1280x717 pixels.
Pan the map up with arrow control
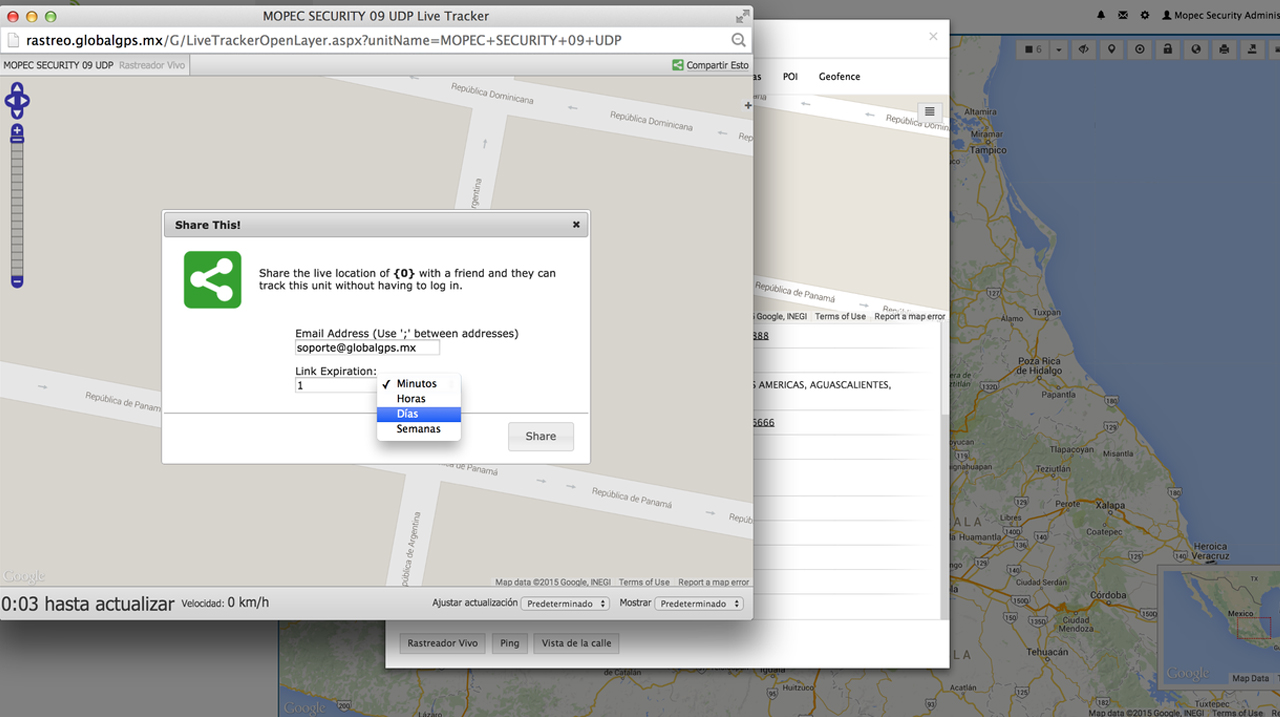pos(17,88)
